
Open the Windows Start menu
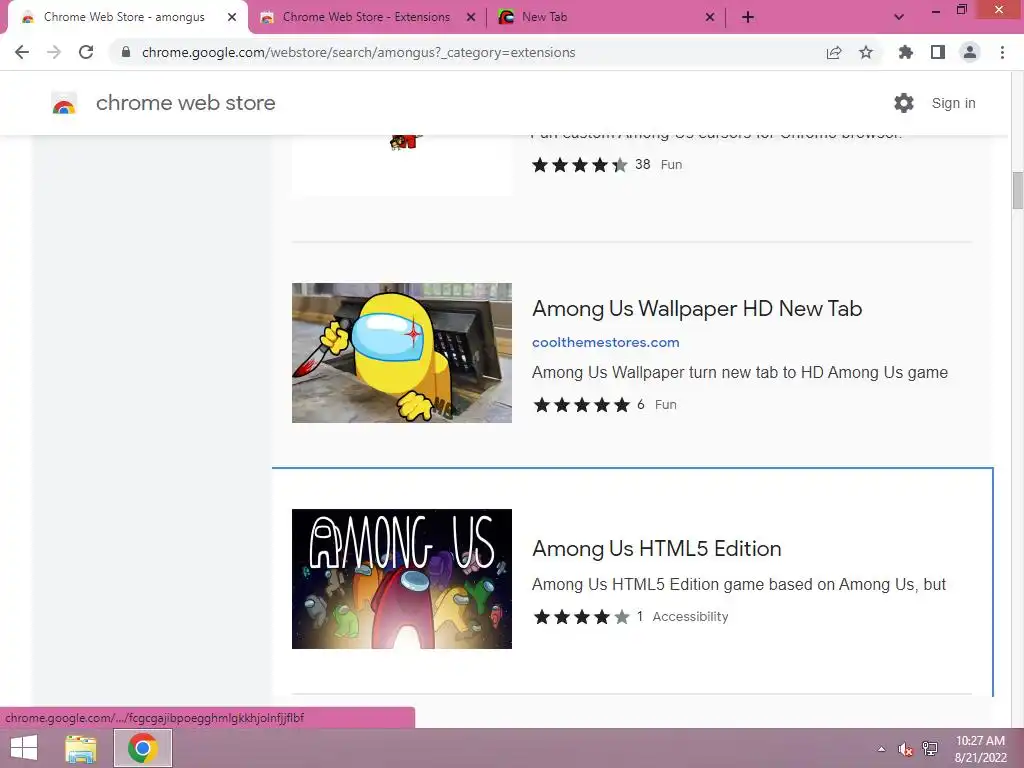[24, 748]
